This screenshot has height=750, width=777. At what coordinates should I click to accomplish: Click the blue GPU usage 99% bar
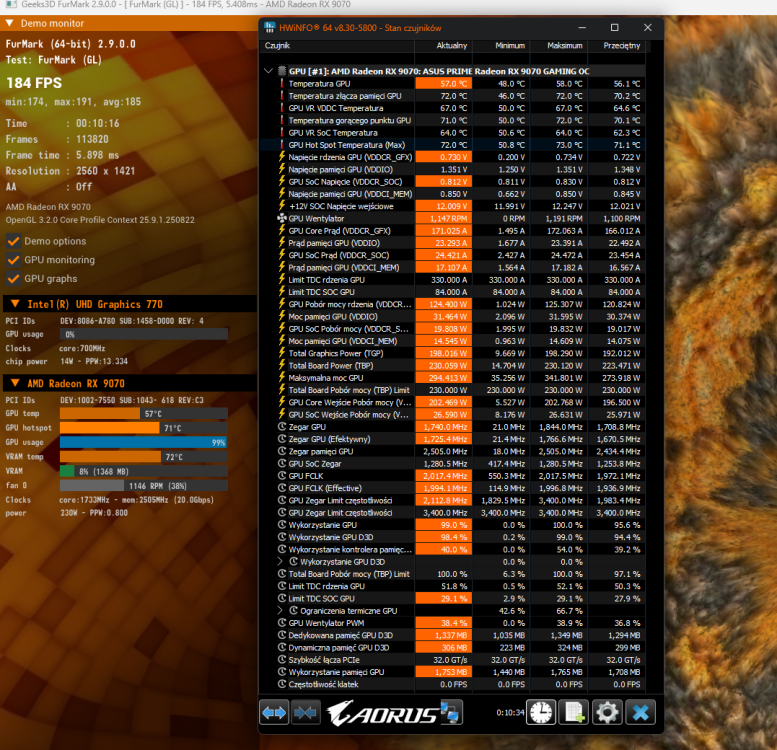point(144,442)
